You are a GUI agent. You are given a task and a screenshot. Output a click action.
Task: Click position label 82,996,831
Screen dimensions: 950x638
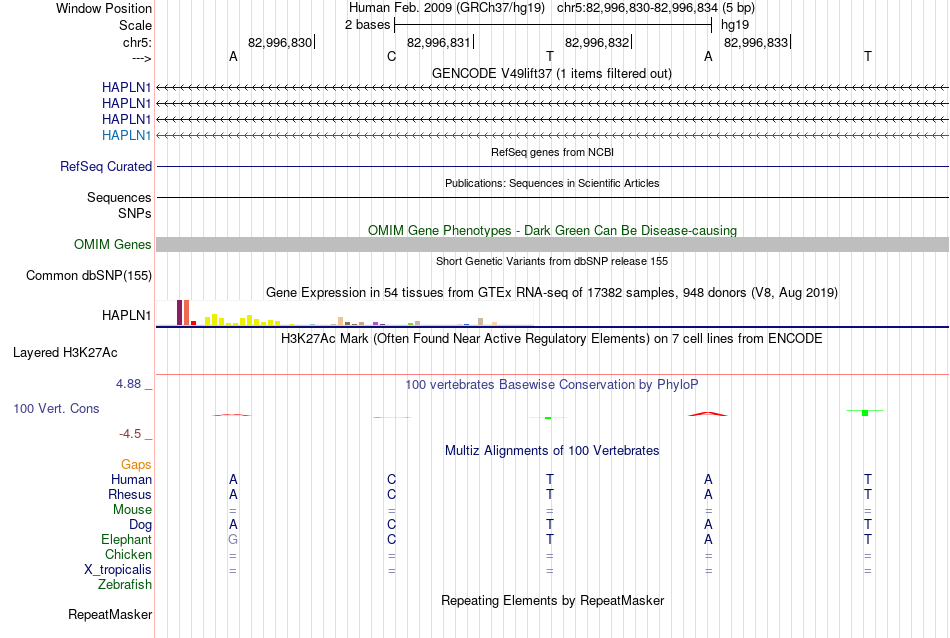tap(438, 42)
